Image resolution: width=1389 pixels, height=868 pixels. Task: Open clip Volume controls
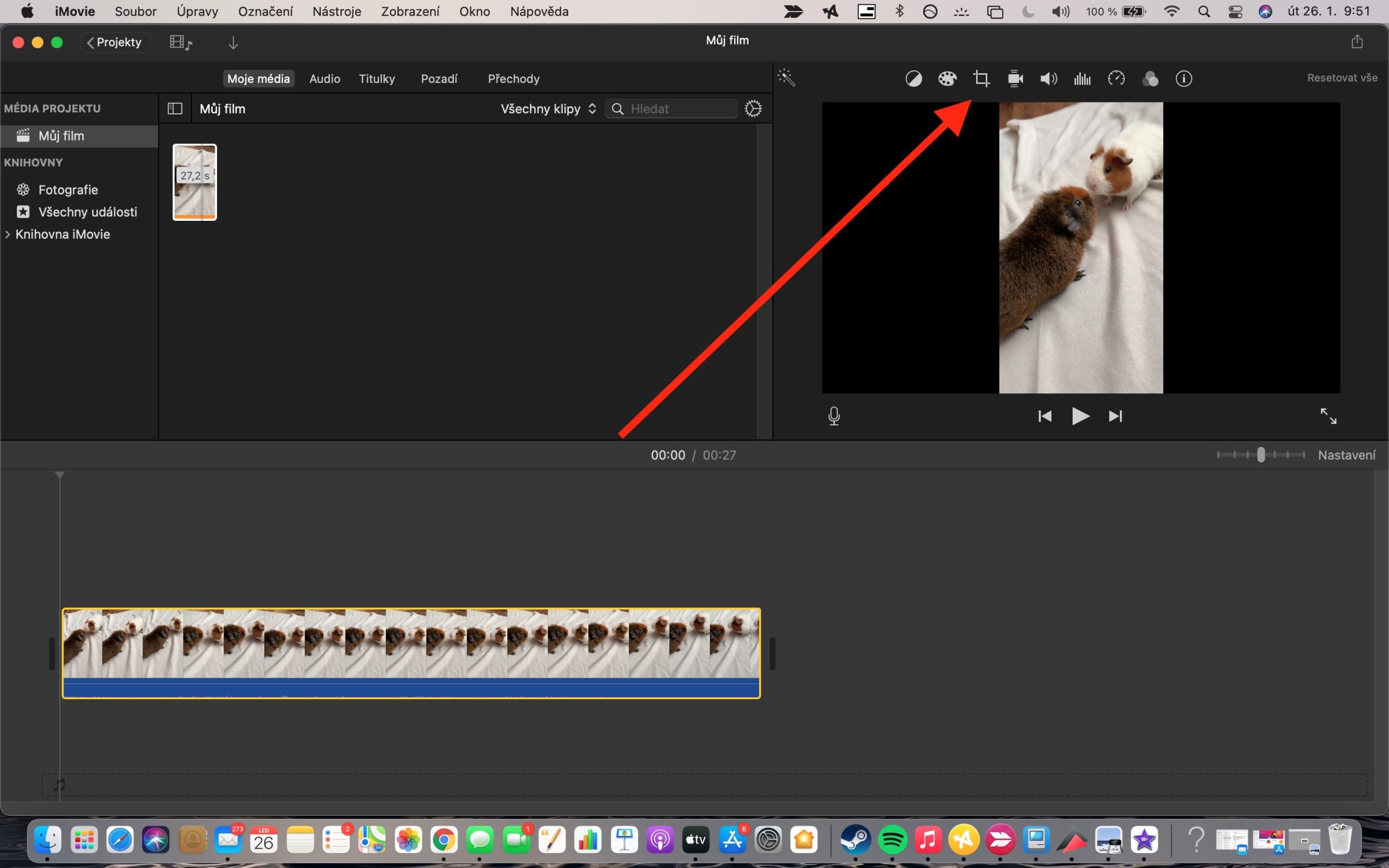coord(1048,78)
